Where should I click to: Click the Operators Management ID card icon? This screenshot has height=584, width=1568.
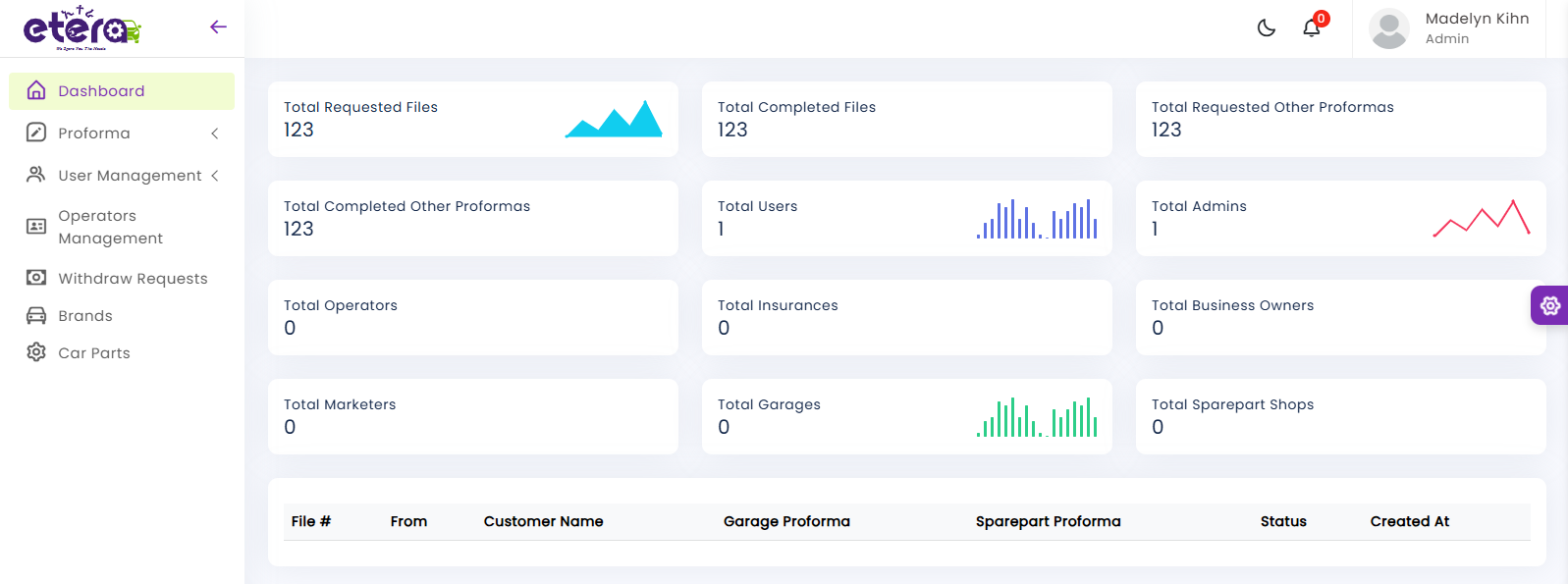pos(36,227)
